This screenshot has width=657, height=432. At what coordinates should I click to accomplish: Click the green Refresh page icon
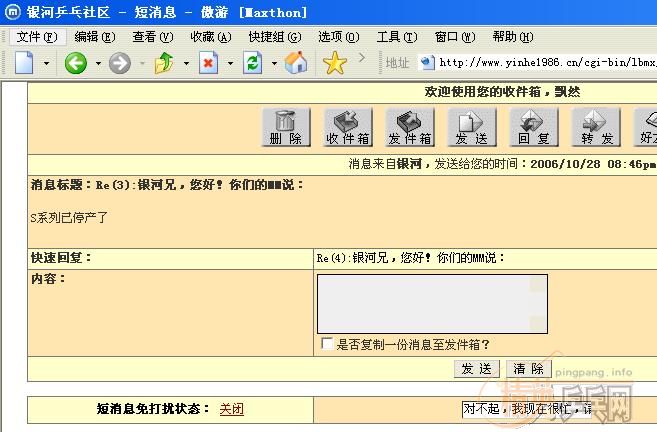[x=253, y=63]
